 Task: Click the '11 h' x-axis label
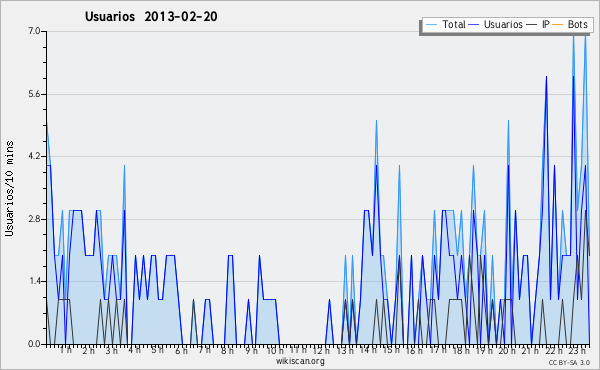tap(298, 350)
